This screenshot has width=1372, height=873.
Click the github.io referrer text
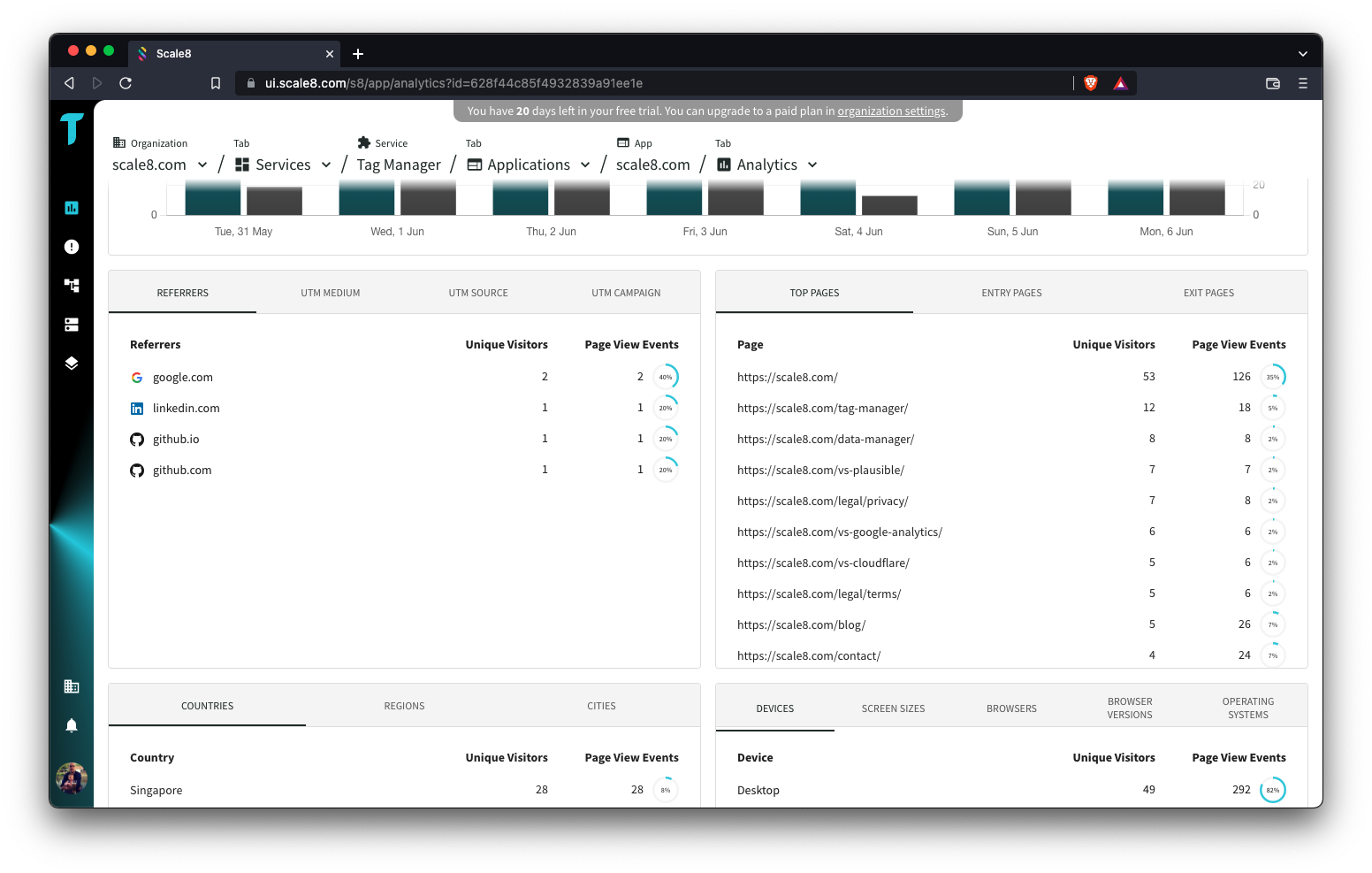[x=176, y=440]
